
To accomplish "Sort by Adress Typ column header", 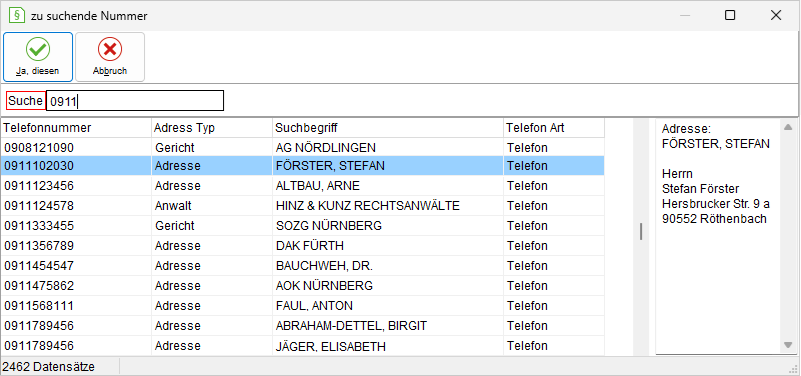I will (212, 128).
